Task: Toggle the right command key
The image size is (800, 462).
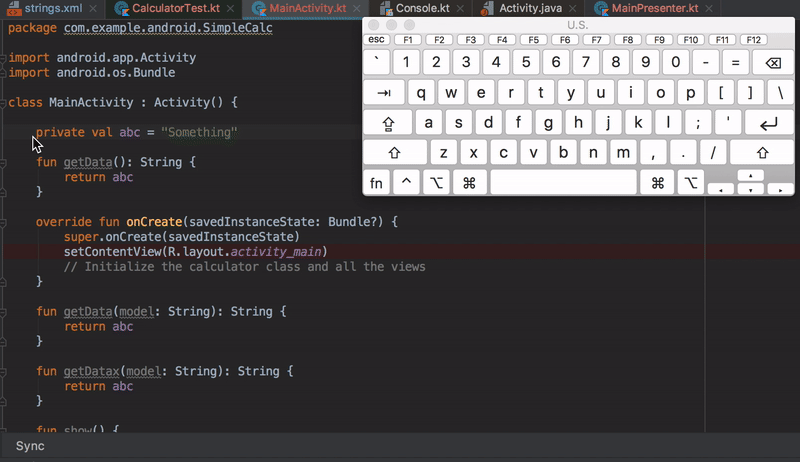Action: click(658, 183)
